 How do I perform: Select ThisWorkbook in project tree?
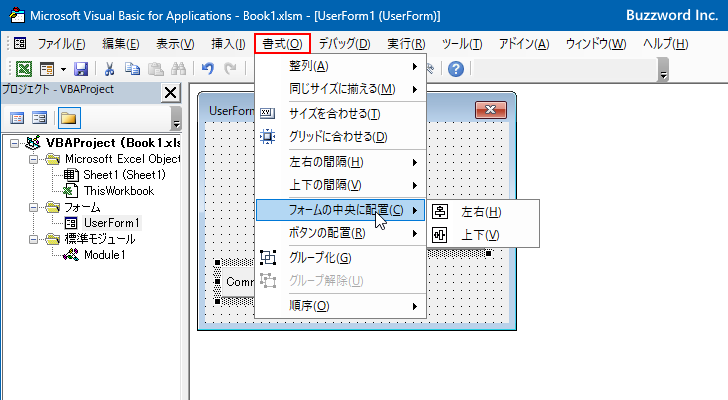(x=118, y=191)
